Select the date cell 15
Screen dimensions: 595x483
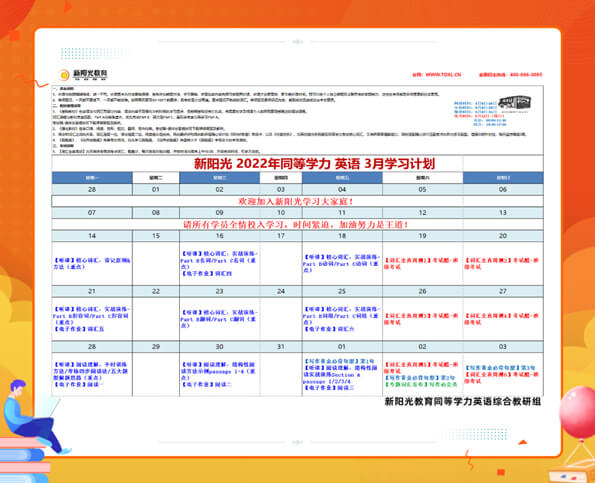click(156, 236)
